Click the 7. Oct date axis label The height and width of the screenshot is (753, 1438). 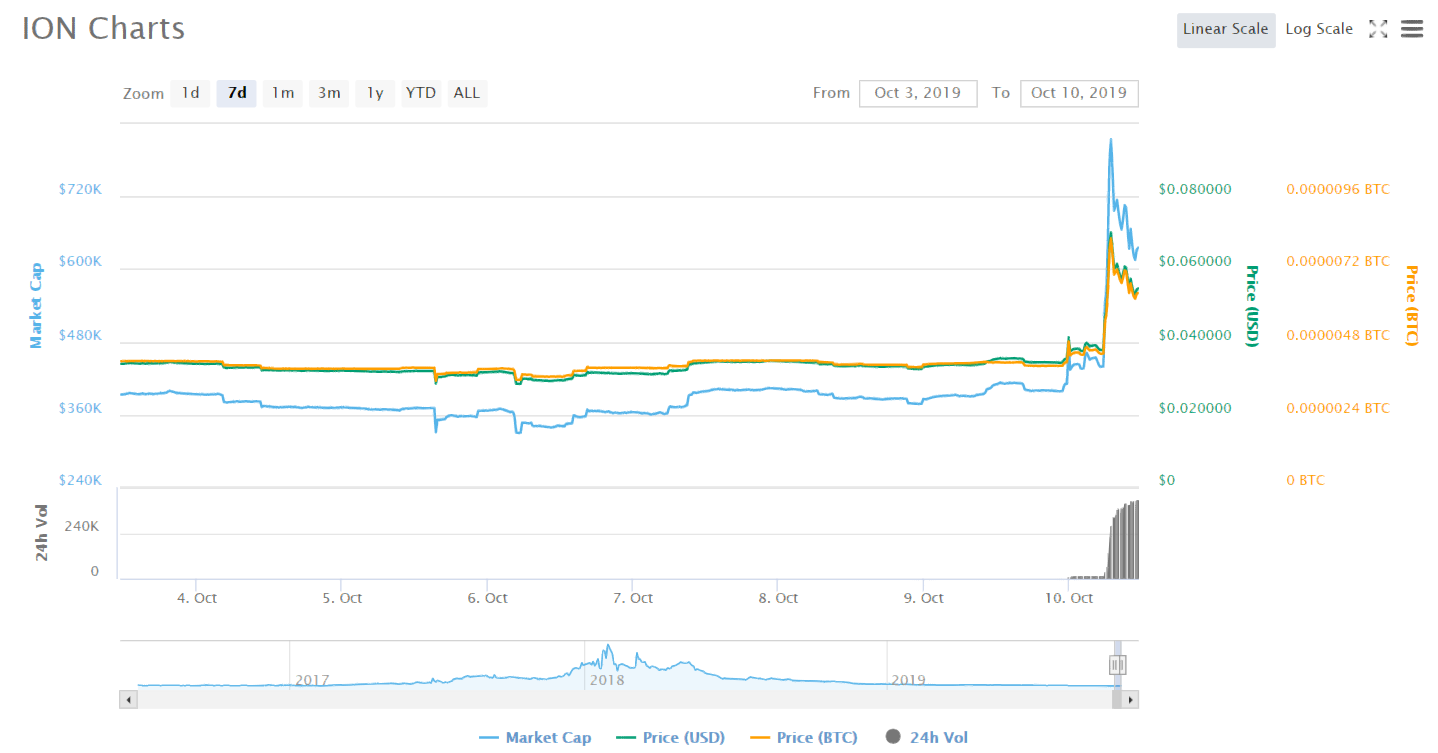[632, 598]
